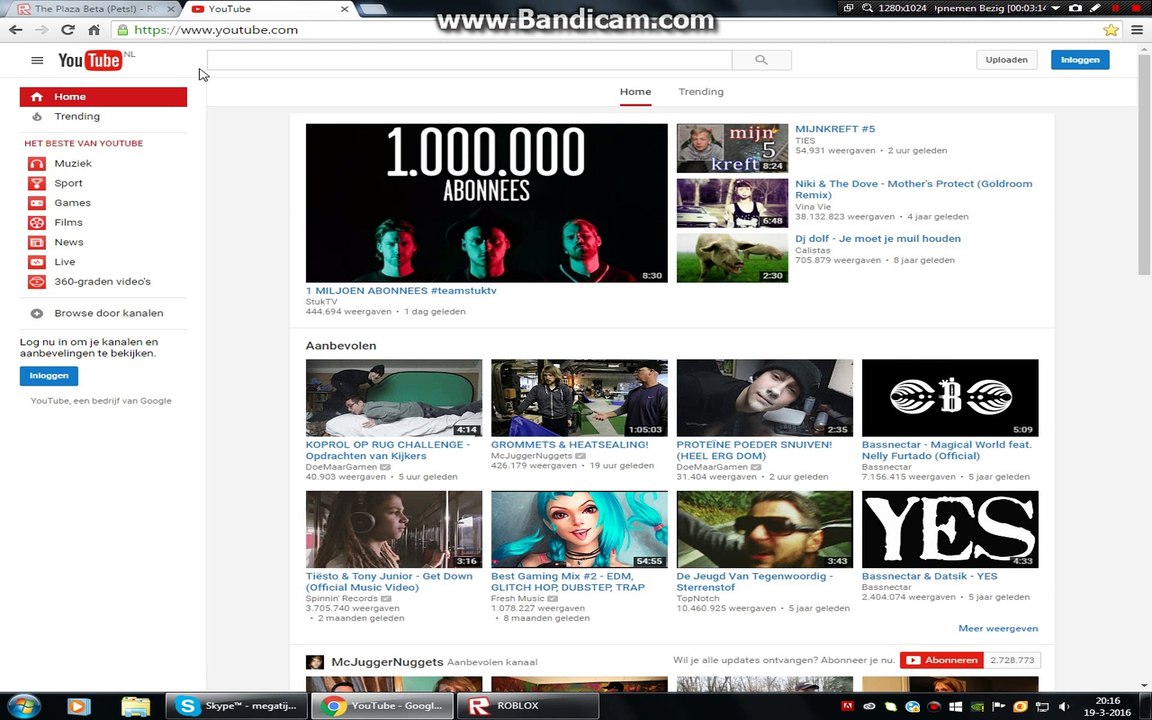Click the Bandicam camera screenshot icon
The image size is (1152, 720).
point(1076,8)
